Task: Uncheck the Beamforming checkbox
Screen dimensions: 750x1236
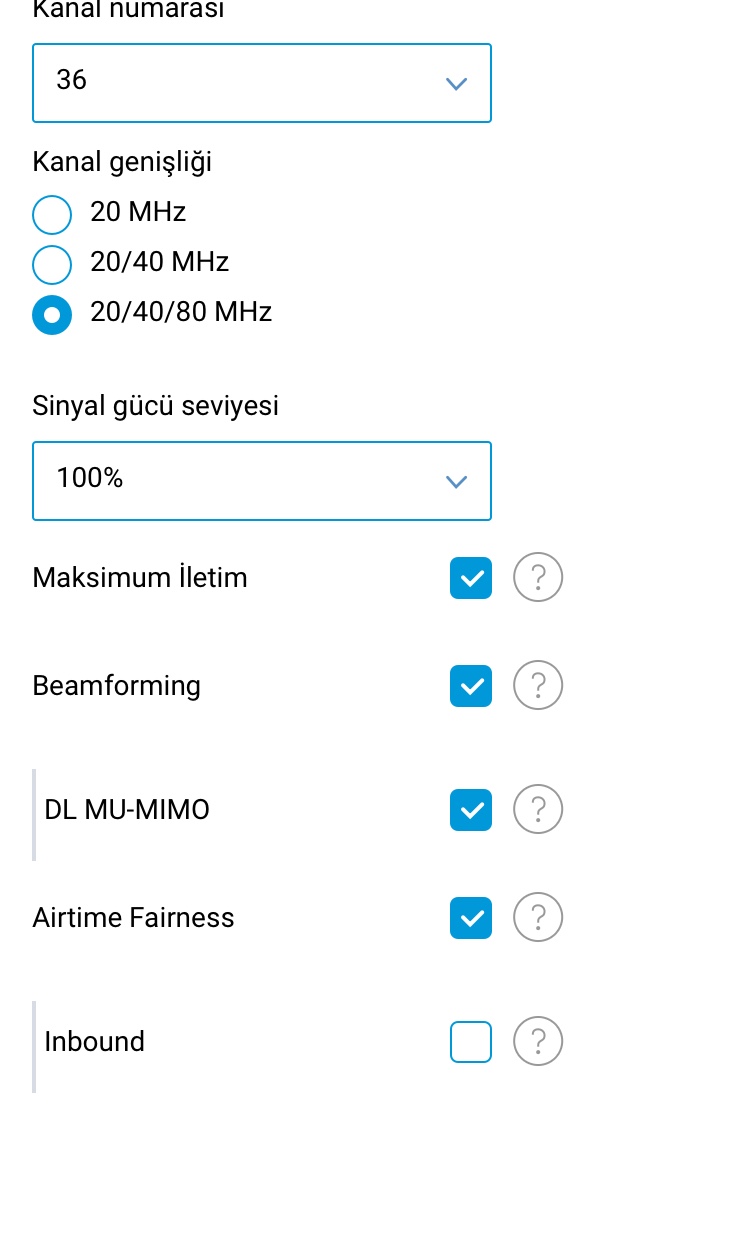Action: tap(471, 685)
